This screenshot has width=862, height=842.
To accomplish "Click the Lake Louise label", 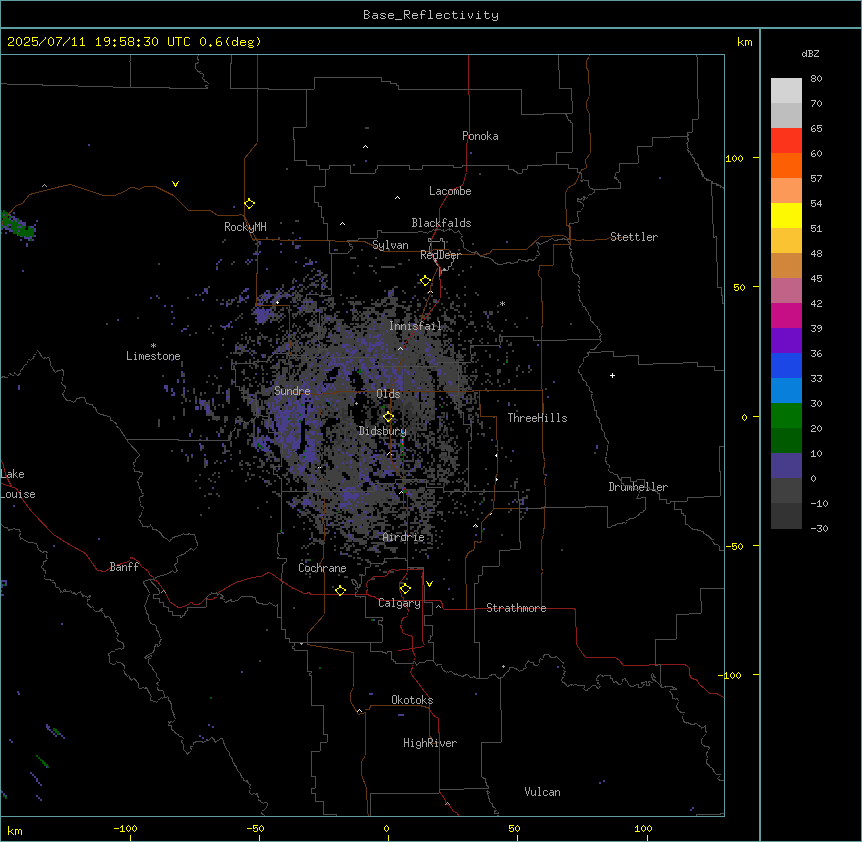I will 18,484.
